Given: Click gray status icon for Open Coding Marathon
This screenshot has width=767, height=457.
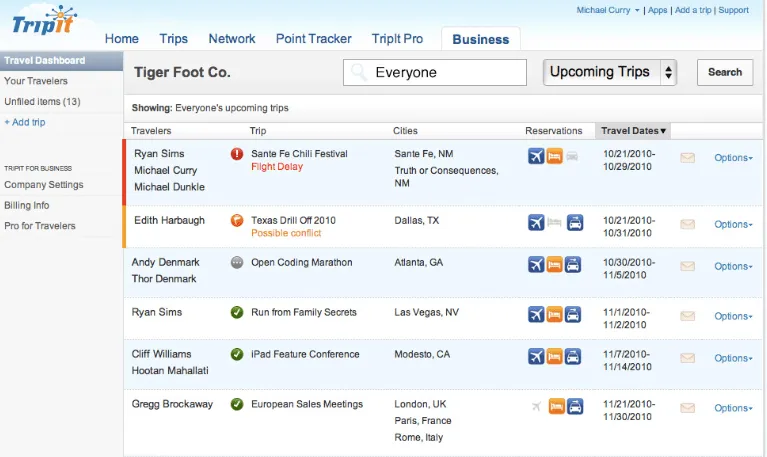Looking at the screenshot, I should [x=237, y=263].
